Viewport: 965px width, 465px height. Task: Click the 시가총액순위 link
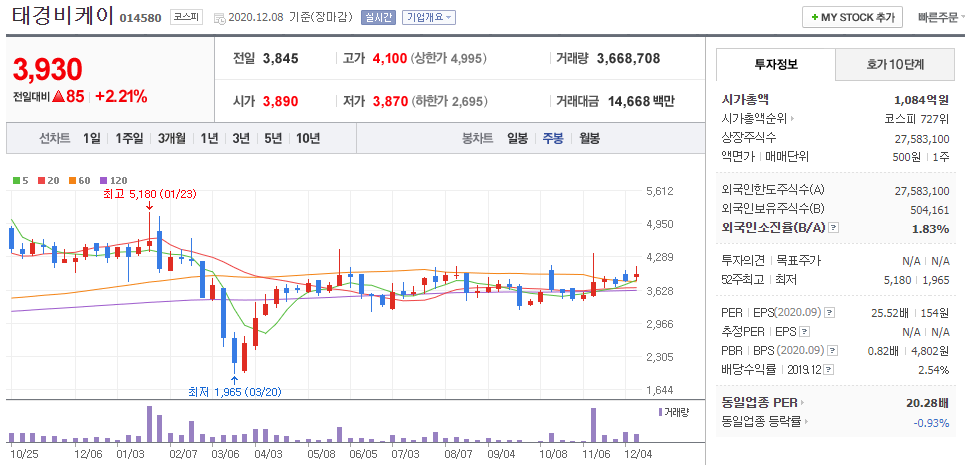tap(754, 119)
